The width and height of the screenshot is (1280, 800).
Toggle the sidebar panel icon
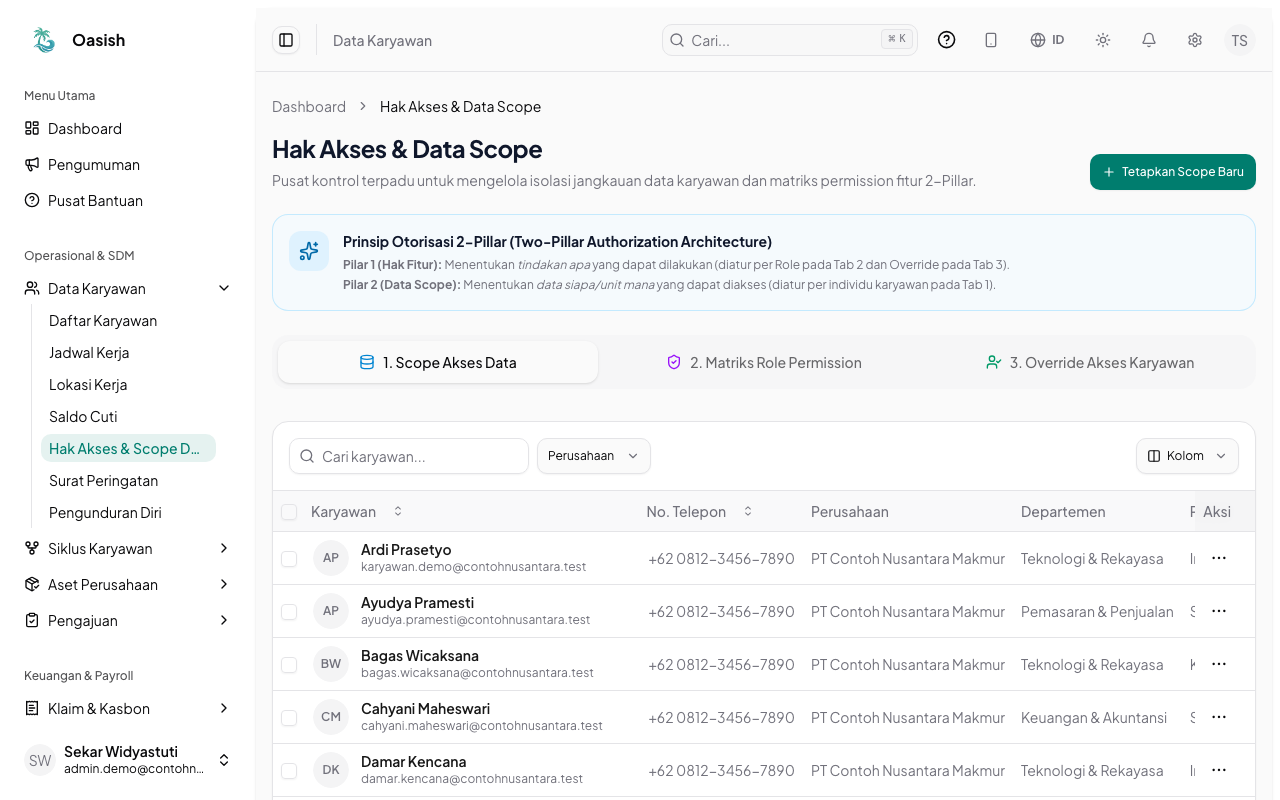pyautogui.click(x=286, y=40)
